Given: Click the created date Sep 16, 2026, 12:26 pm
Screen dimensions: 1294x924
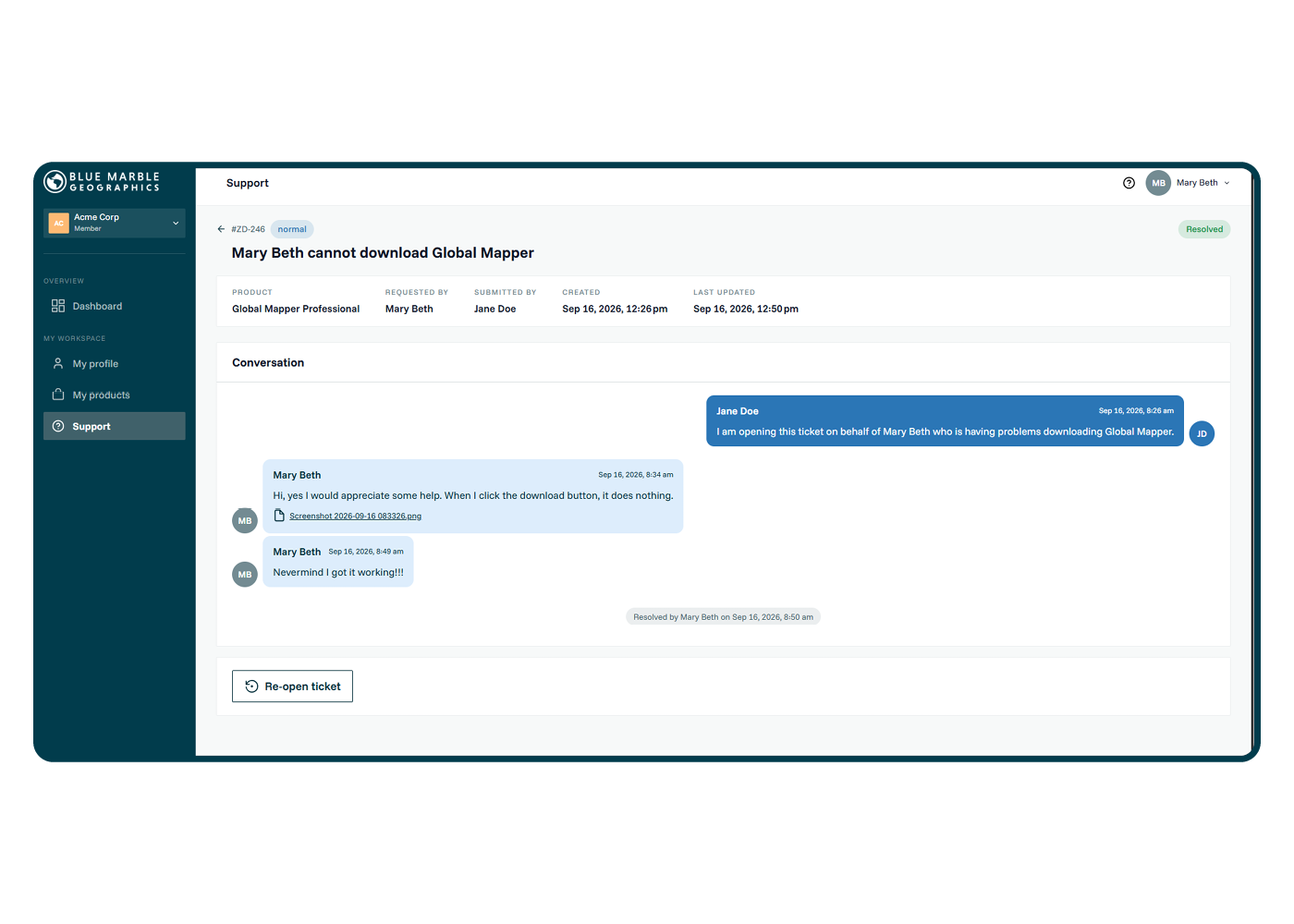Looking at the screenshot, I should tap(615, 310).
